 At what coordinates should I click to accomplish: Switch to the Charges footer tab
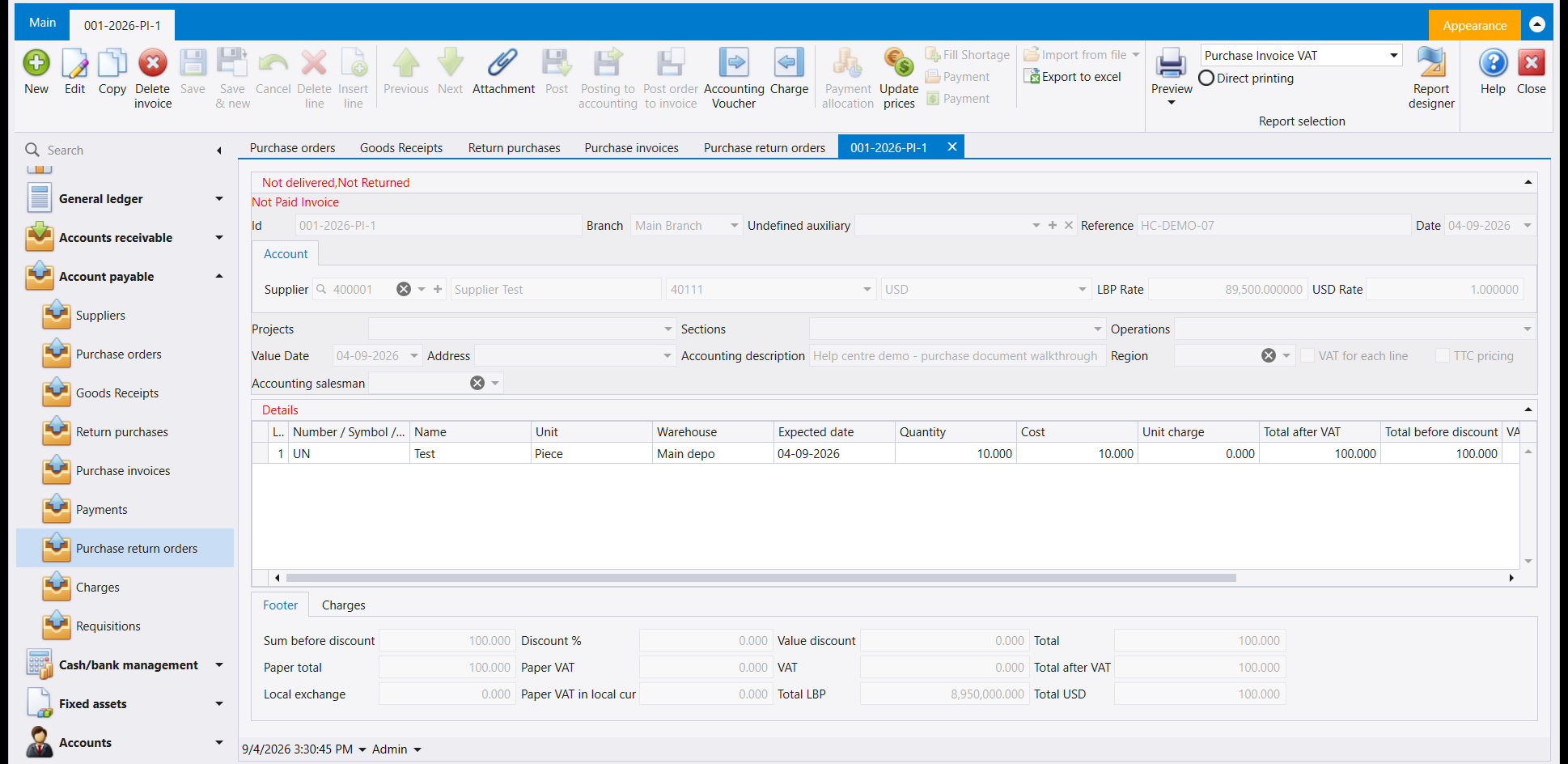[x=343, y=605]
